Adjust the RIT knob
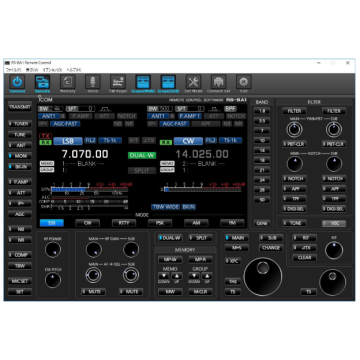This screenshot has width=360, height=360. pyautogui.click(x=334, y=250)
